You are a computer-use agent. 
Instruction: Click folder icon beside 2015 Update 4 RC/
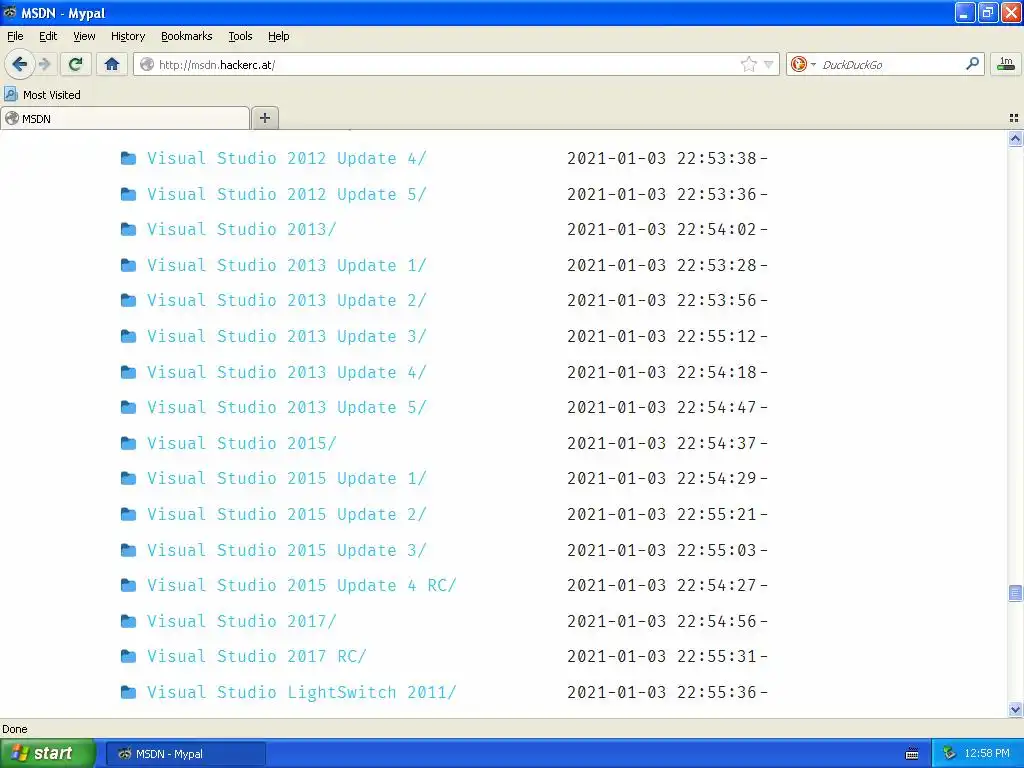click(x=129, y=585)
